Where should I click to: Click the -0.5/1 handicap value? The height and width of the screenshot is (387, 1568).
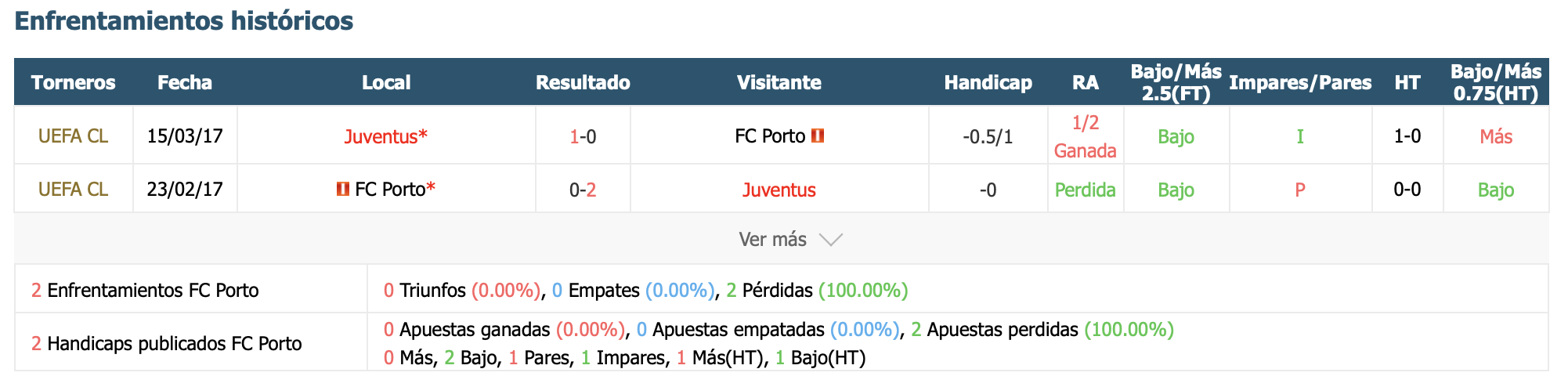(988, 137)
